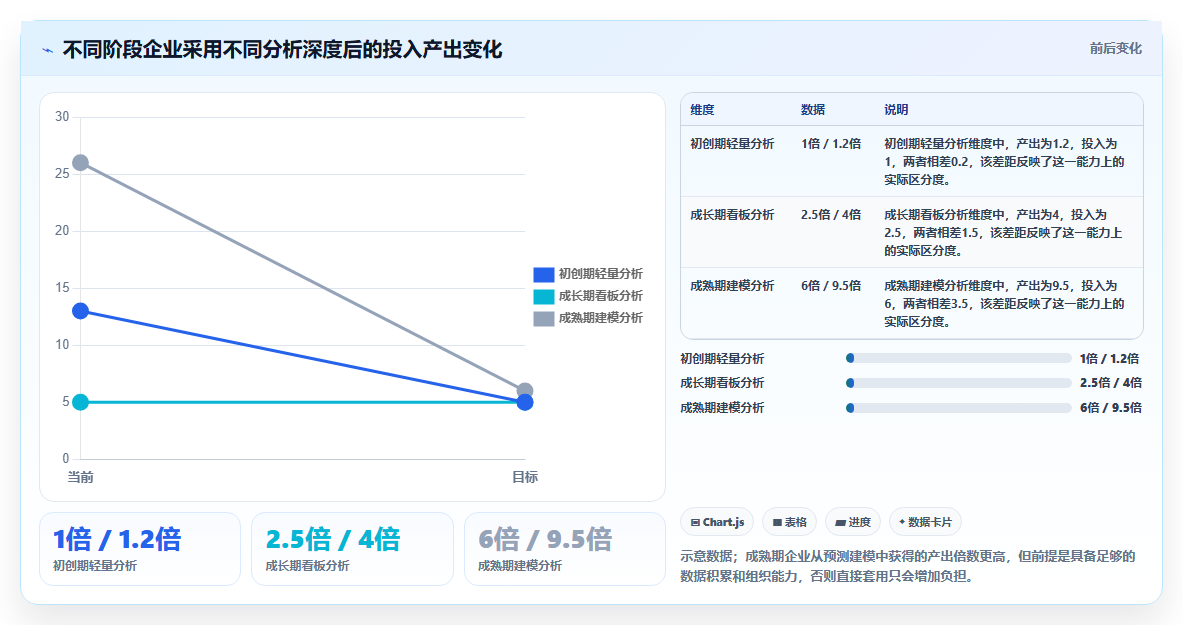
Task: Click table cell 2.5倍 / 4倍
Action: coord(831,214)
